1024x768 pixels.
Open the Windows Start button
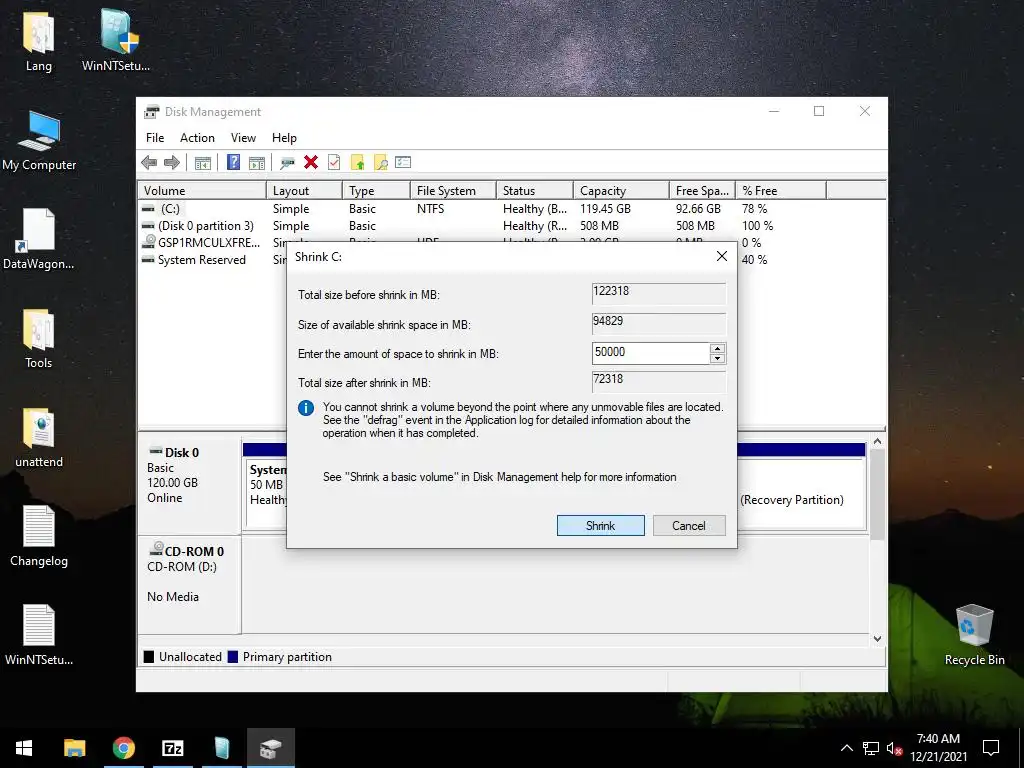[x=24, y=748]
